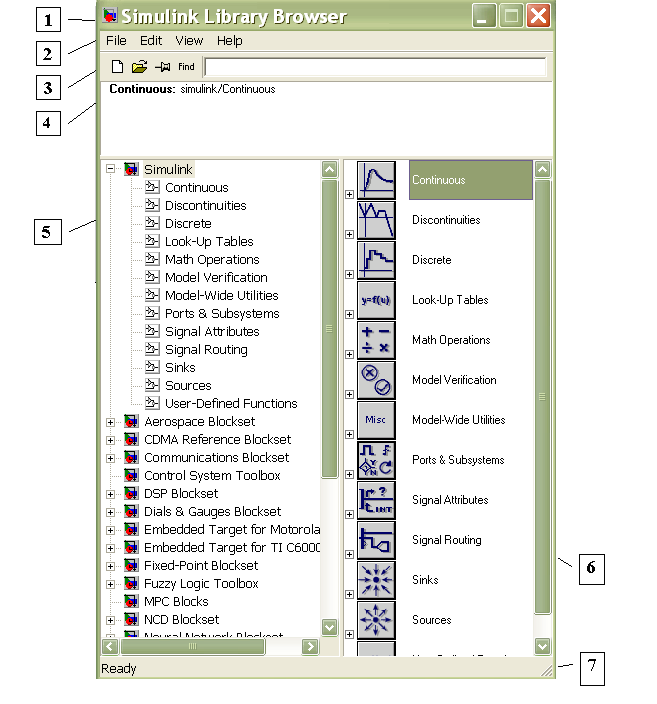Select Fixed-Point Blockset tree entry
Image resolution: width=657 pixels, height=704 pixels.
[x=201, y=566]
